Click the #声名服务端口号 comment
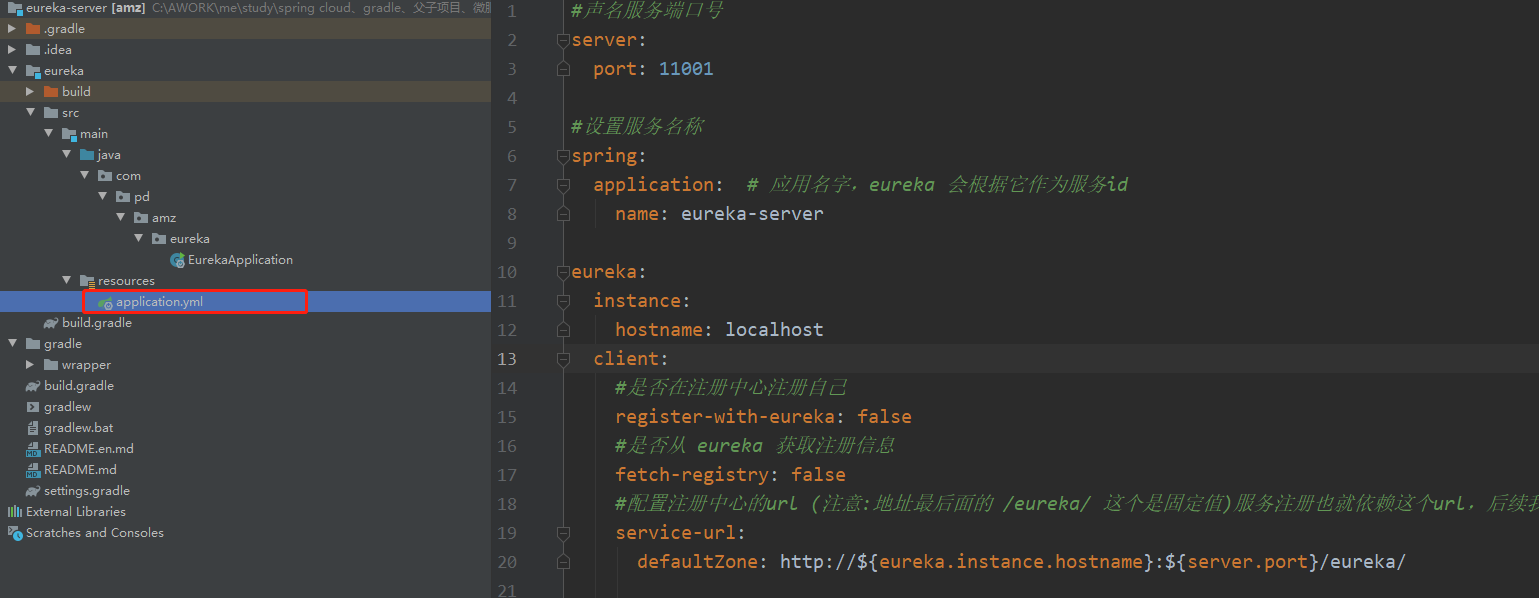Viewport: 1539px width, 598px height. tap(647, 12)
